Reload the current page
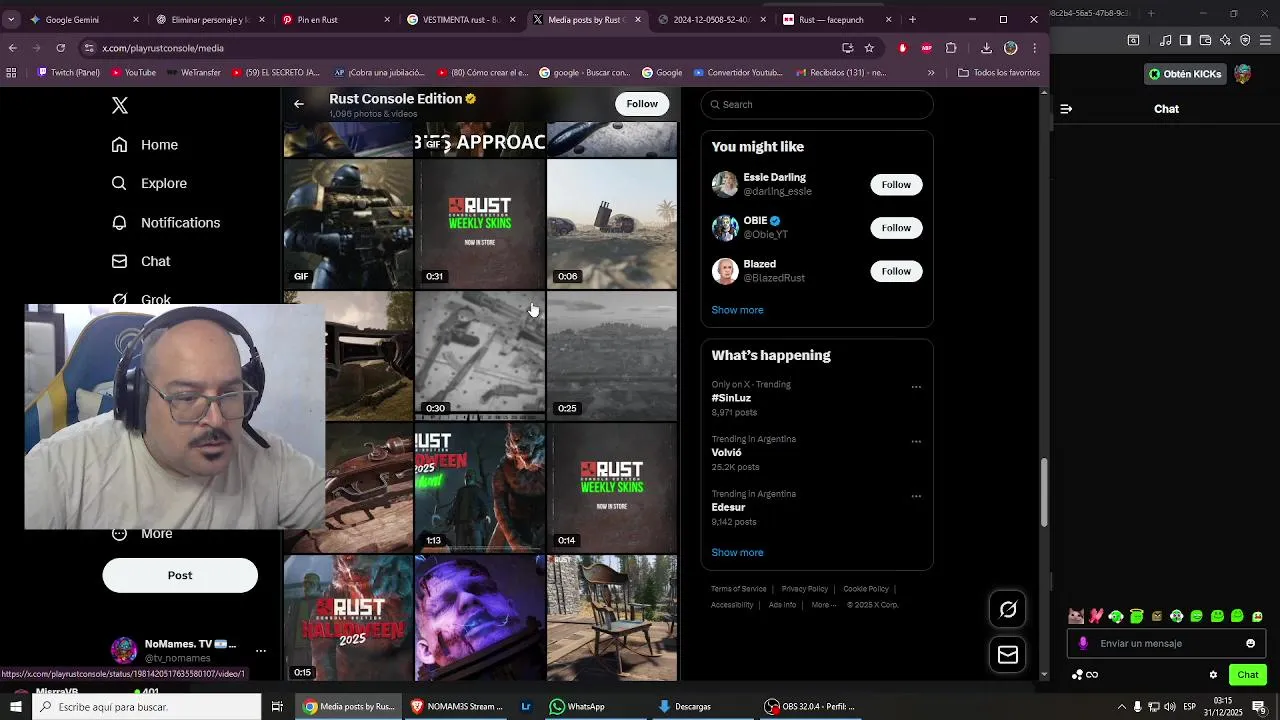The image size is (1280, 720). coord(60,48)
